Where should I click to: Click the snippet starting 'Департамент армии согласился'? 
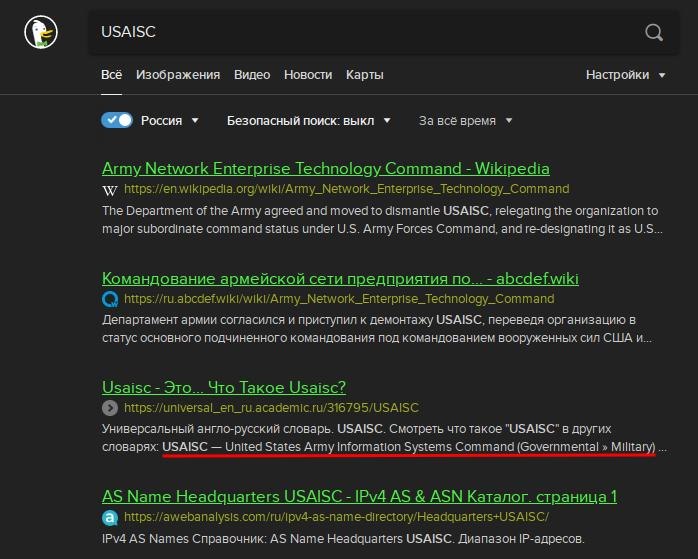[x=377, y=329]
